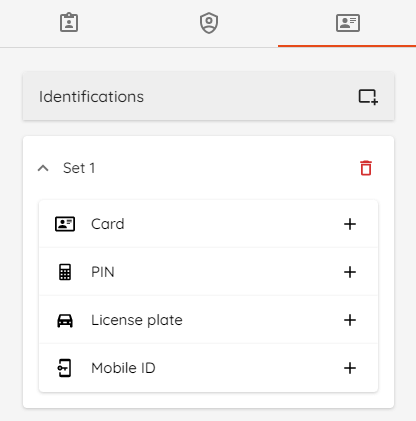Delete Set 1 with trash icon

(x=366, y=168)
